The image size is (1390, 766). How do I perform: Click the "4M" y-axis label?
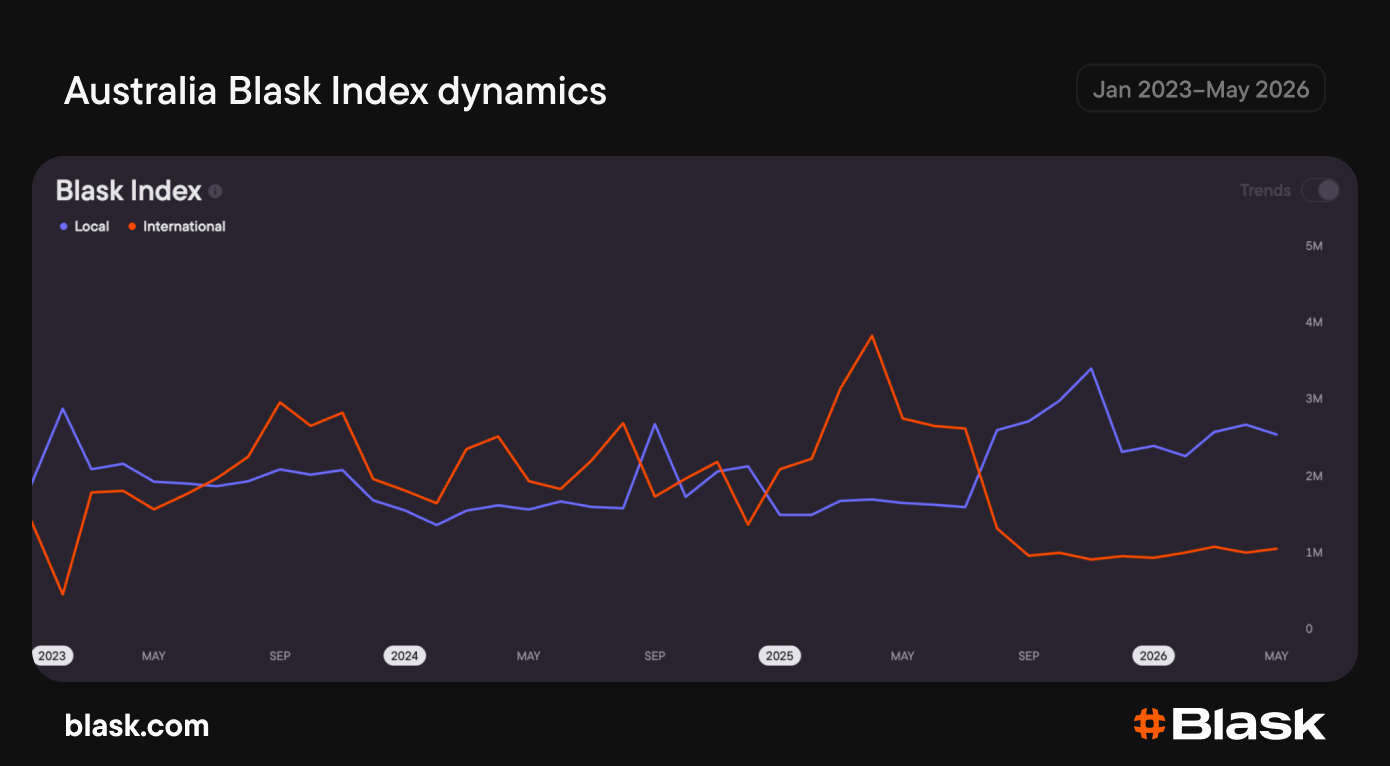coord(1314,322)
